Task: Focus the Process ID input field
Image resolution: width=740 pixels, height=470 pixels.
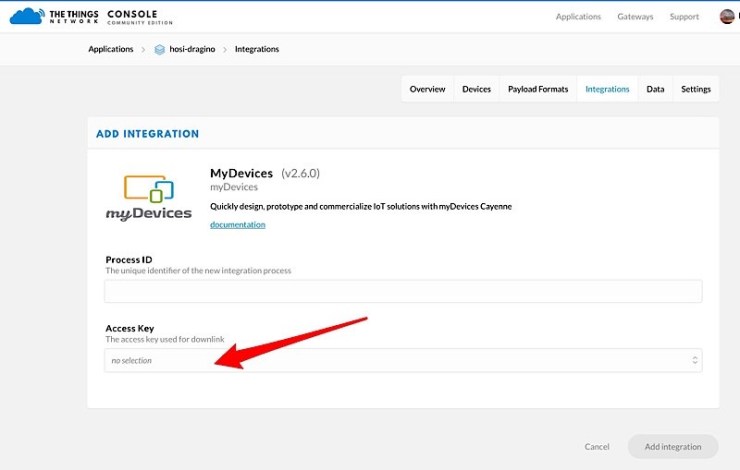Action: pyautogui.click(x=403, y=291)
